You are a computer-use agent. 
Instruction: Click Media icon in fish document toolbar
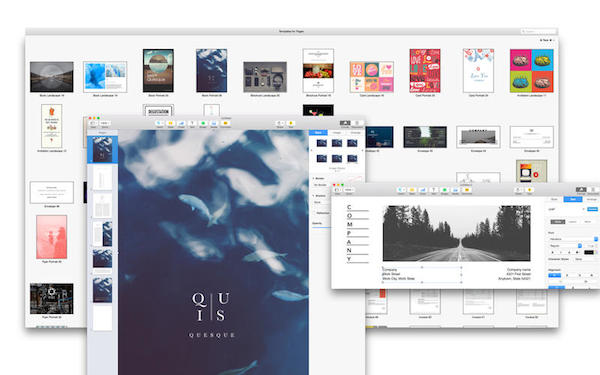coord(214,123)
